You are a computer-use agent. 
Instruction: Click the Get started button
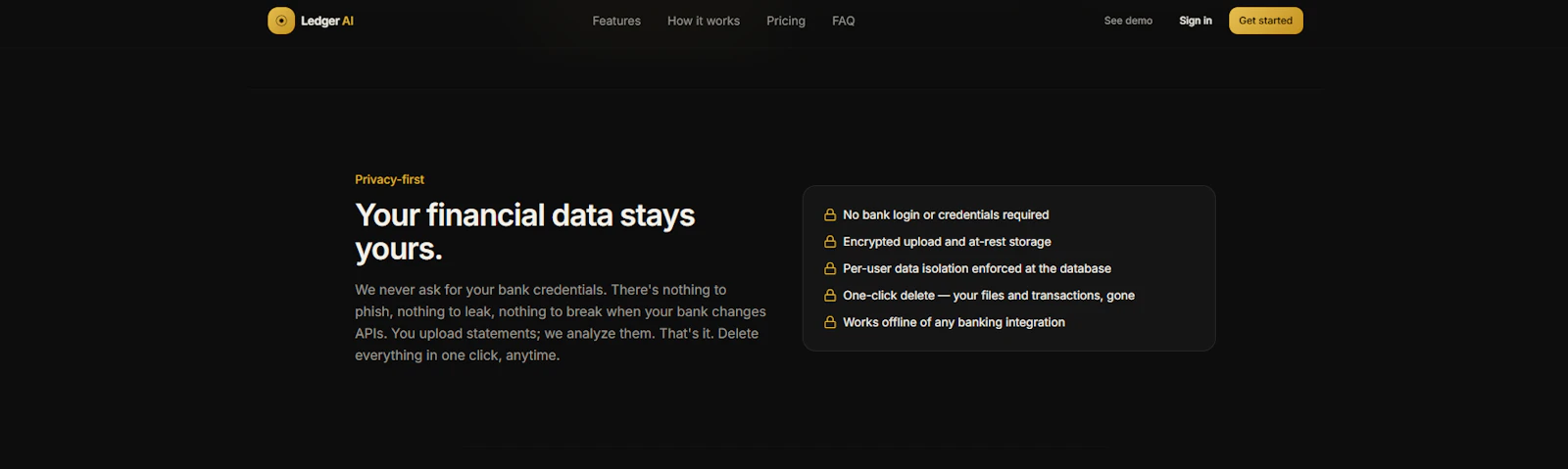(x=1266, y=21)
